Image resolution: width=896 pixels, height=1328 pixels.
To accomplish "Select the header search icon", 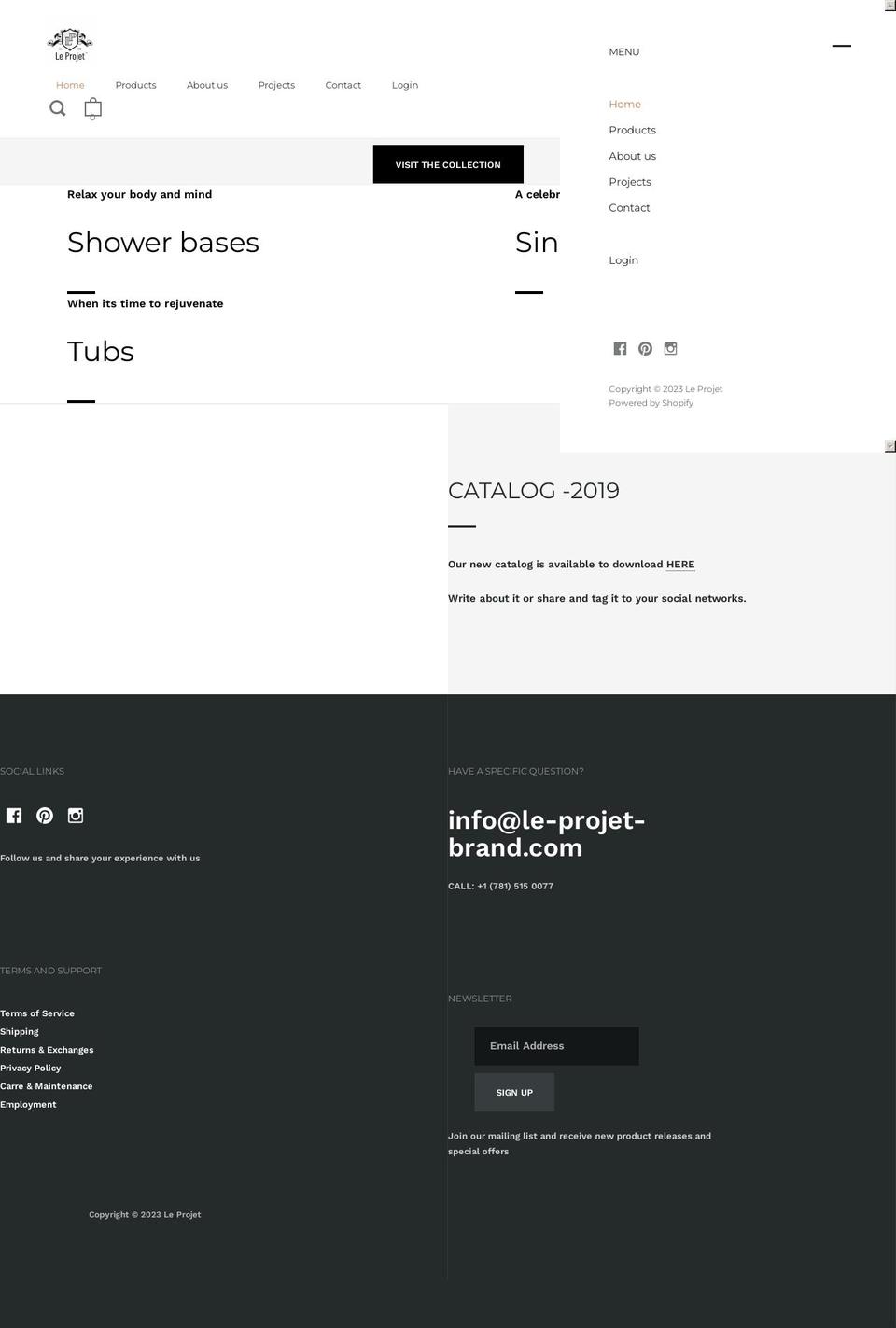I will [57, 108].
